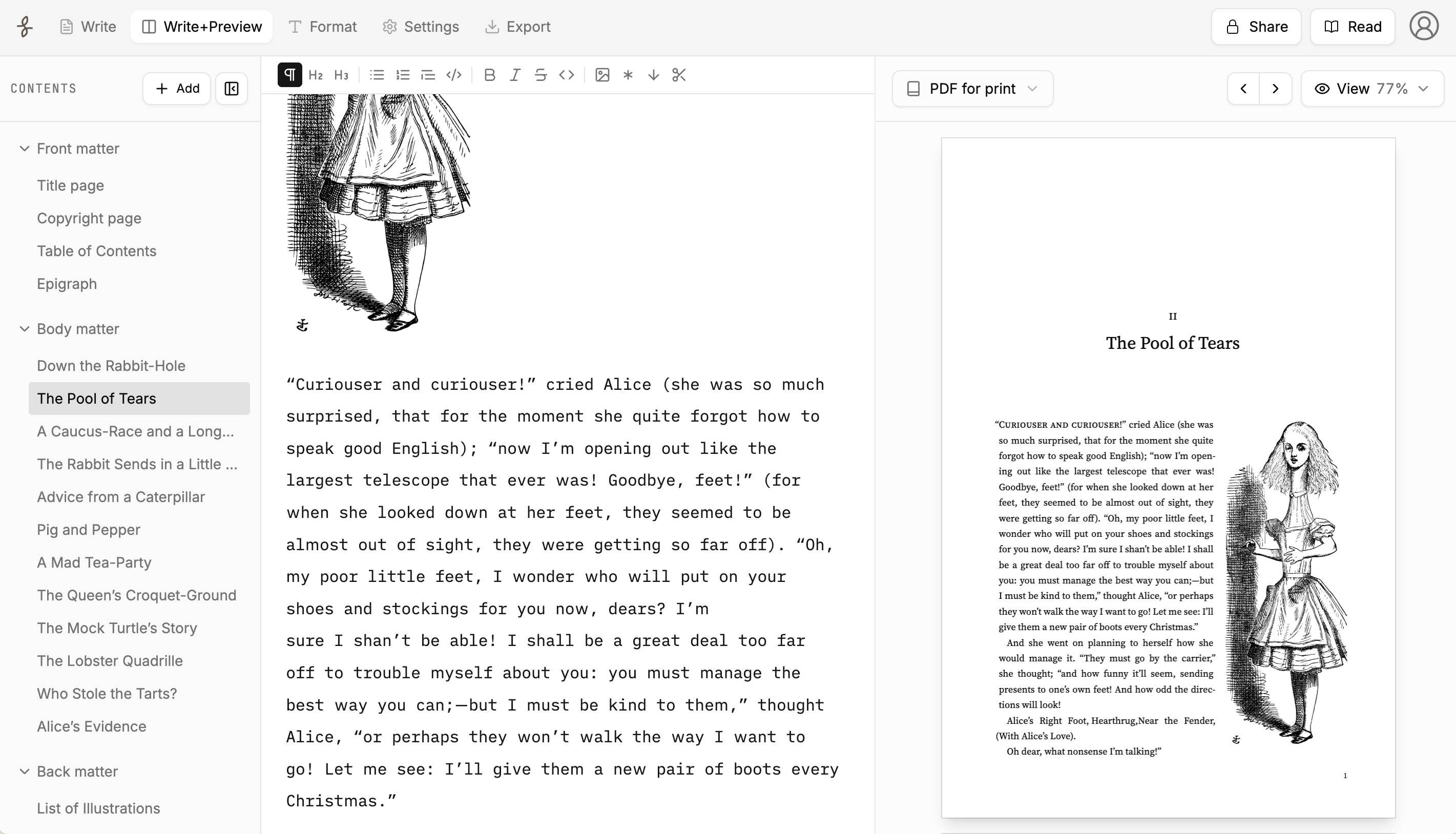Open Down the Rabbit-Hole chapter

pos(139,366)
